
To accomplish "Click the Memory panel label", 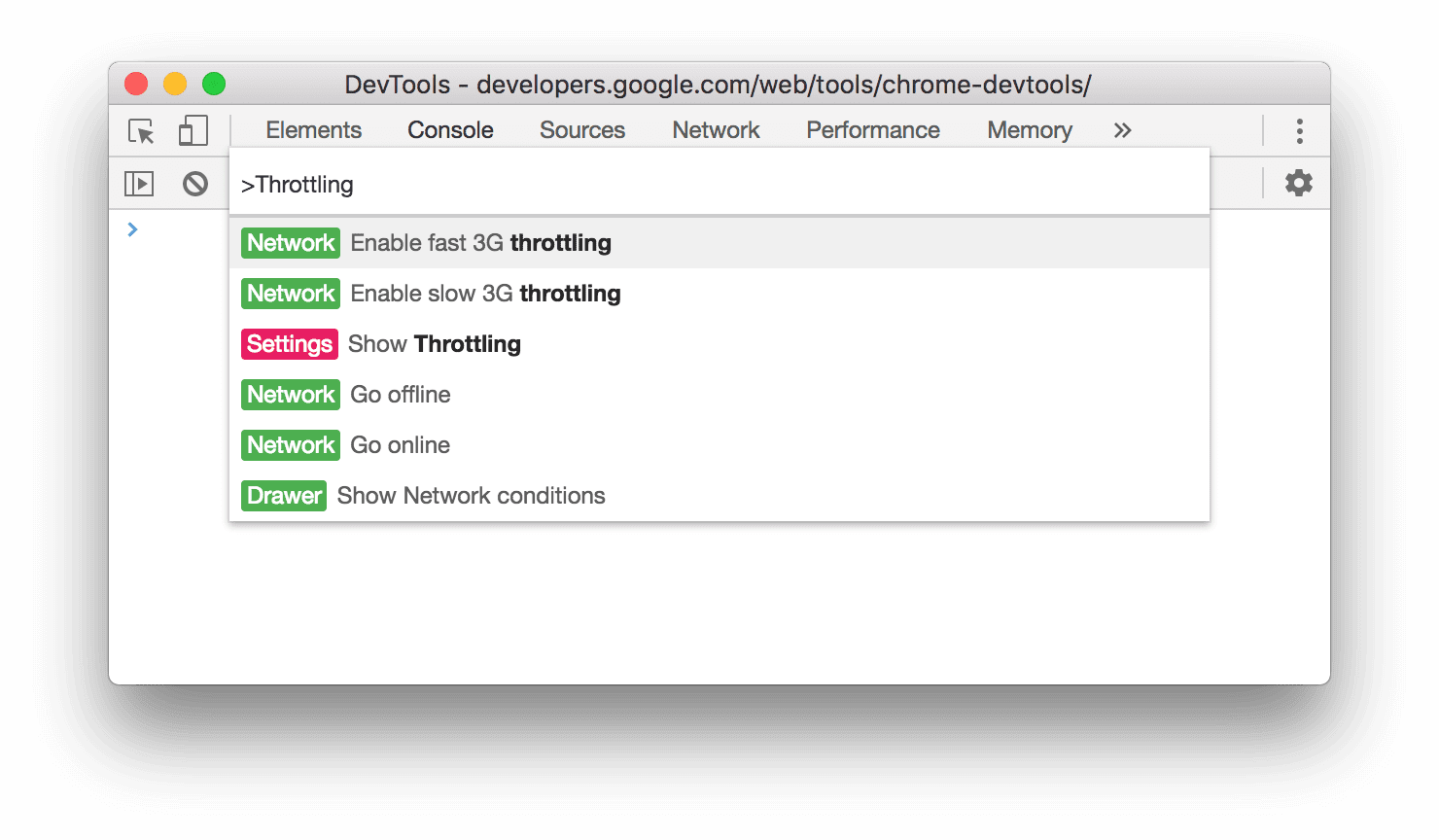I will tap(1029, 129).
